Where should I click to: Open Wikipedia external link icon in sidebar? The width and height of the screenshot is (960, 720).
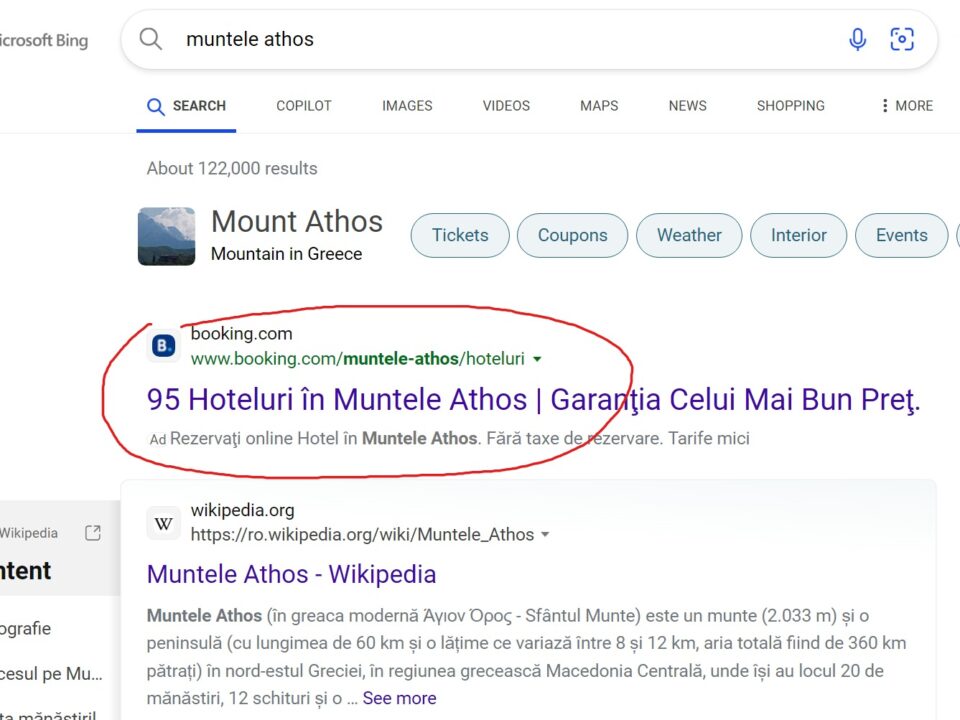(x=93, y=533)
